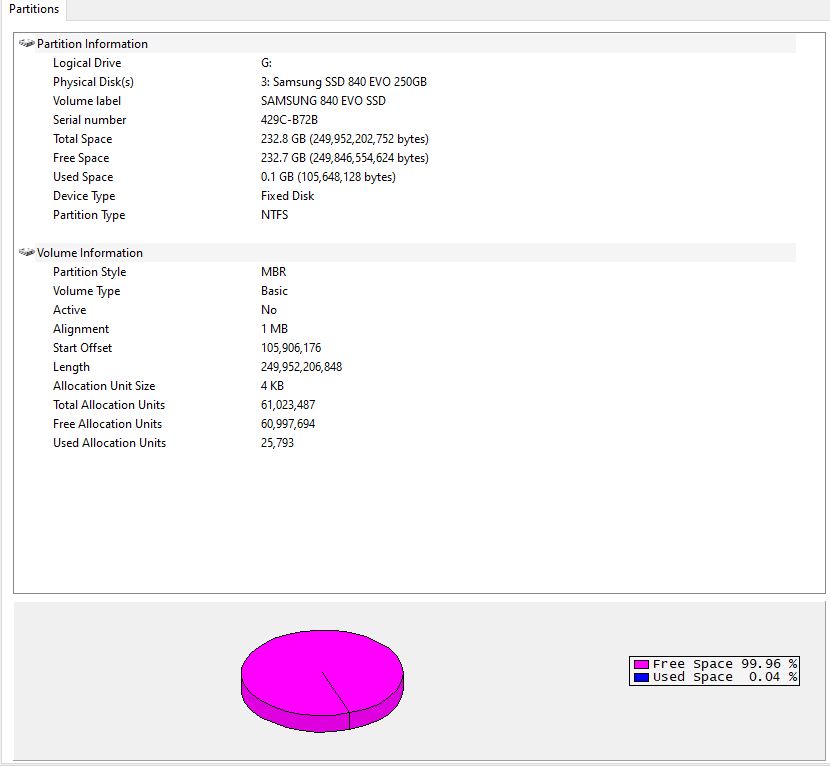Image resolution: width=830 pixels, height=766 pixels.
Task: Select the NTFS partition type value
Action: coord(274,215)
